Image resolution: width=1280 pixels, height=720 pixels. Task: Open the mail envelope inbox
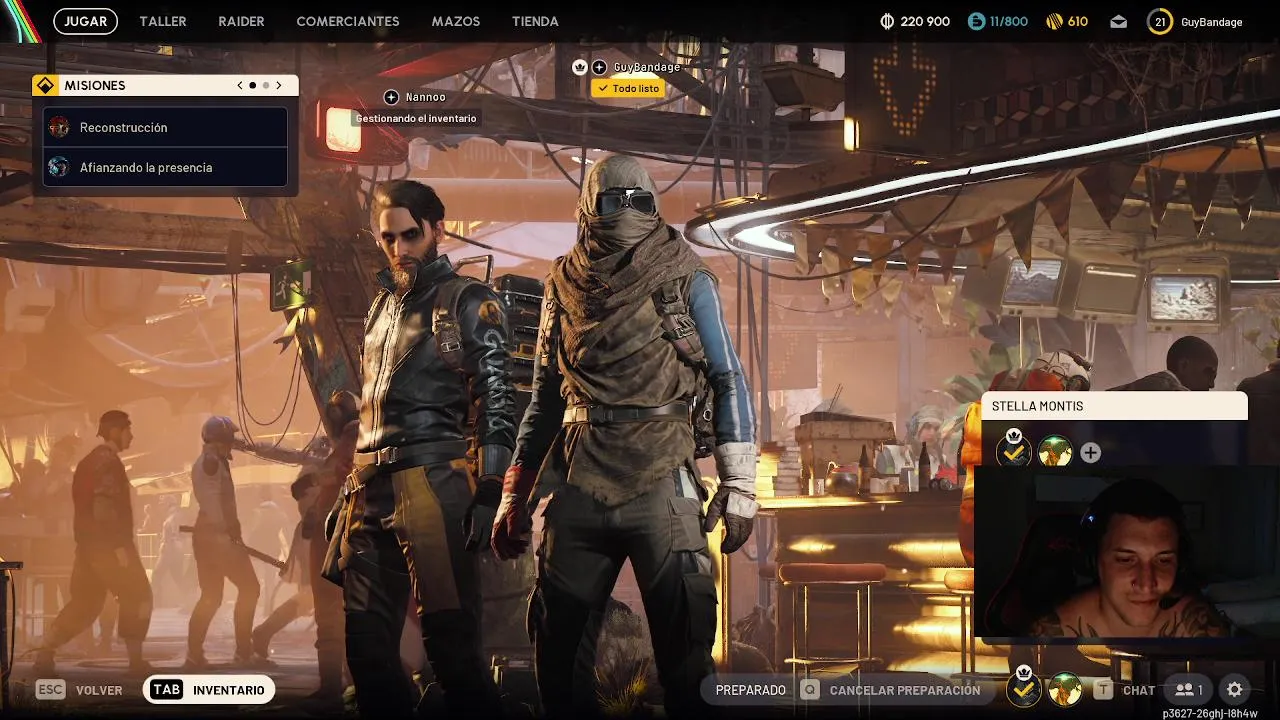pyautogui.click(x=1119, y=21)
